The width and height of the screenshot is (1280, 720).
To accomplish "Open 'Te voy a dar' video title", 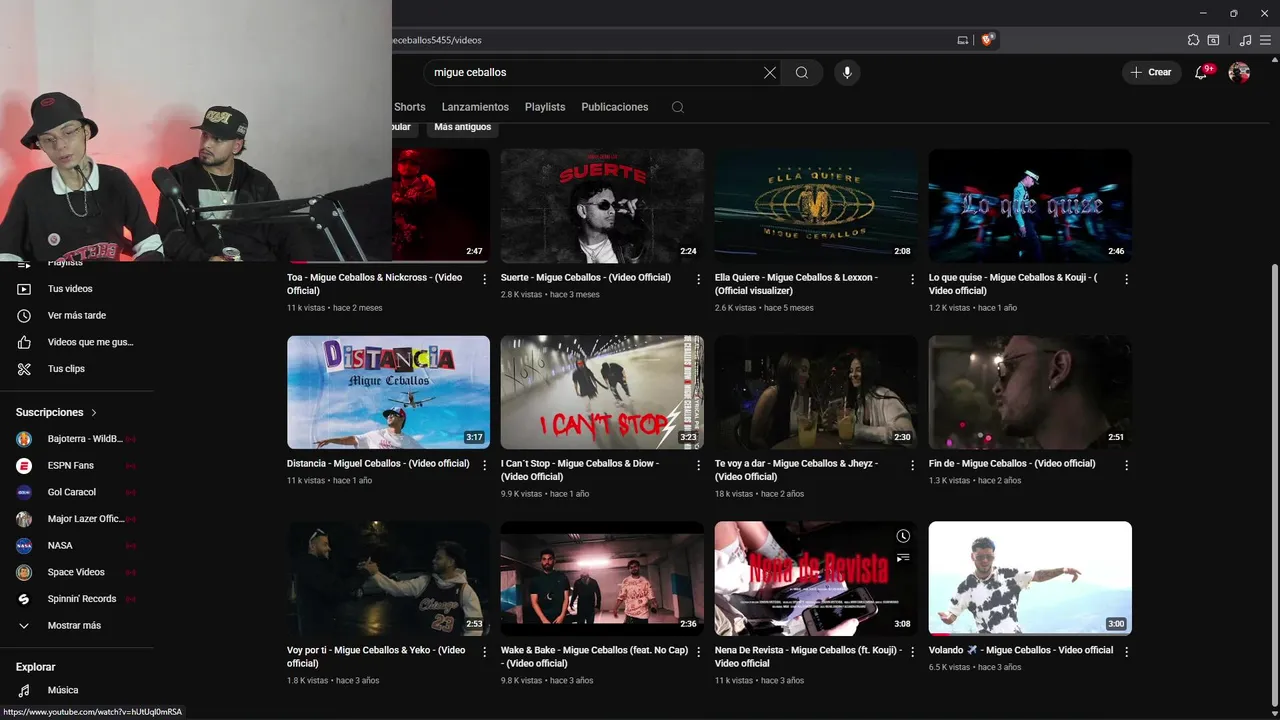I will 796,470.
